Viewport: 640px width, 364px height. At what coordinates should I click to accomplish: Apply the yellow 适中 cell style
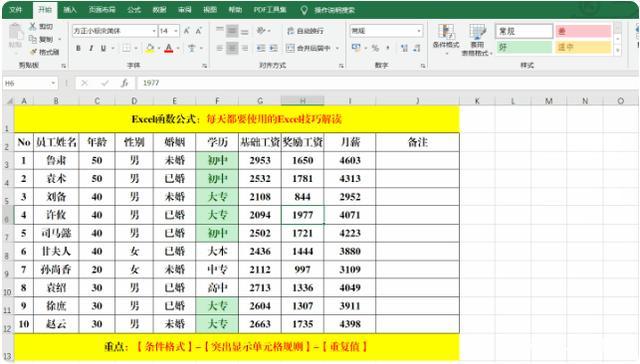point(583,47)
